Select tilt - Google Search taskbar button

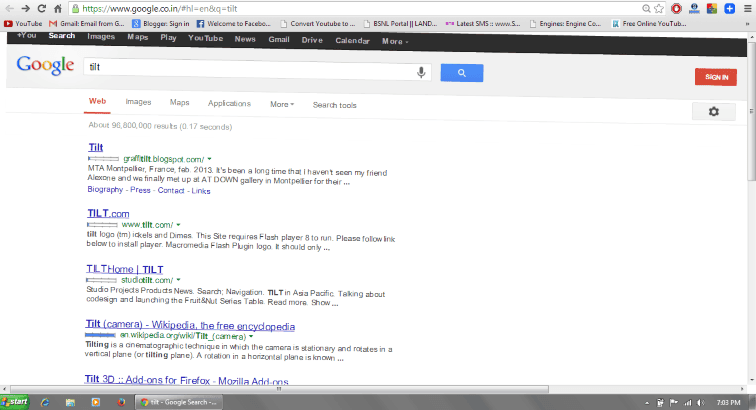click(179, 402)
